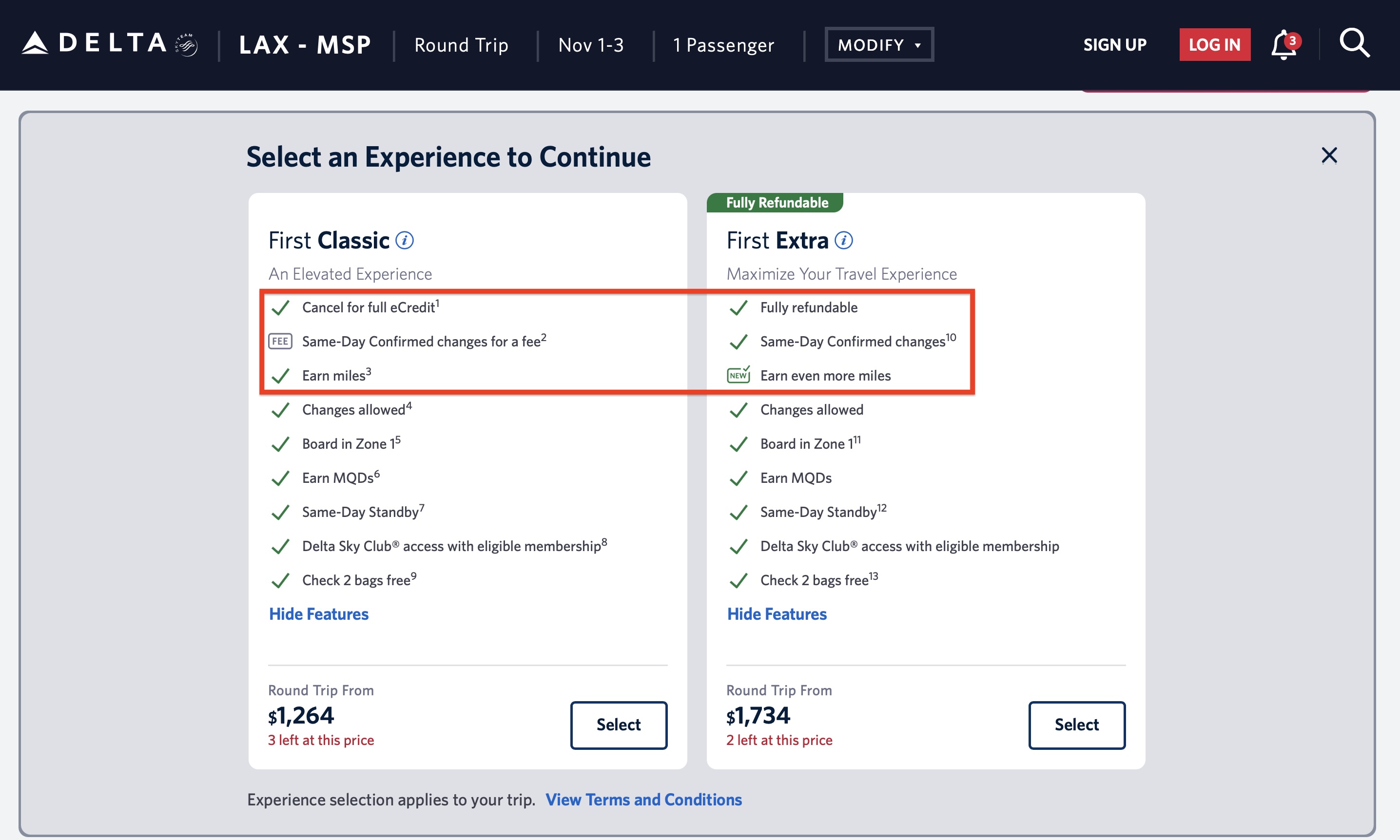The image size is (1400, 840).
Task: Click NEW badge beside Earn even more miles
Action: coord(738,375)
